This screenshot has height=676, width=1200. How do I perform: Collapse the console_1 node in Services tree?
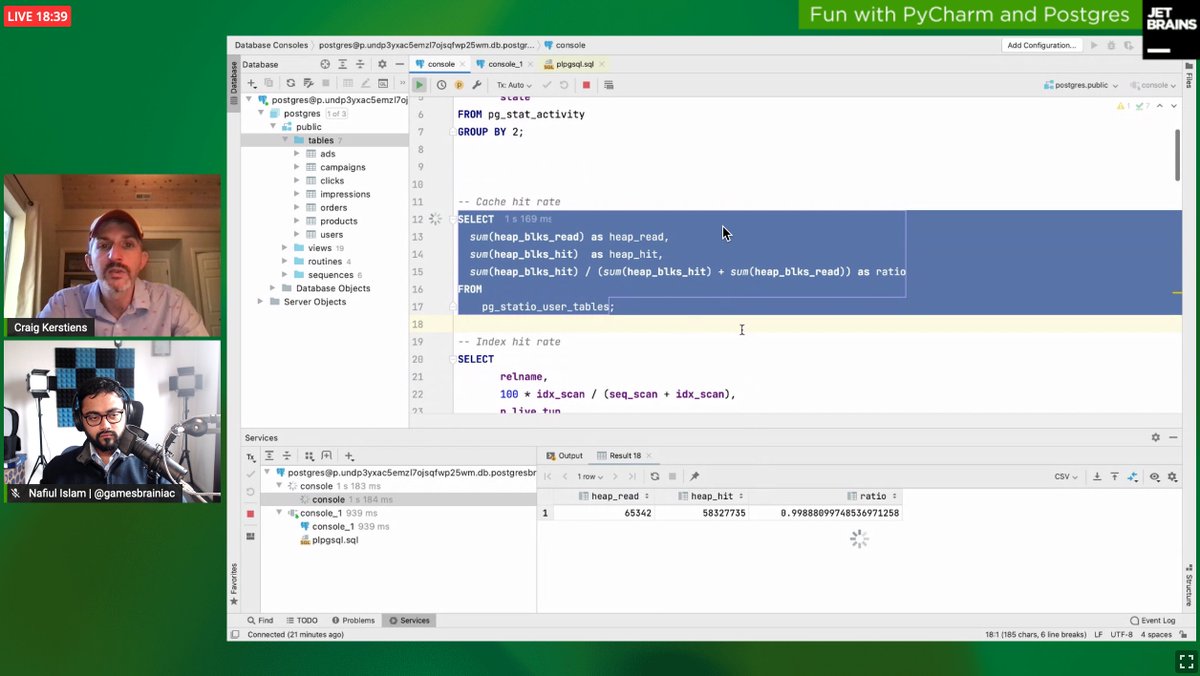[280, 513]
